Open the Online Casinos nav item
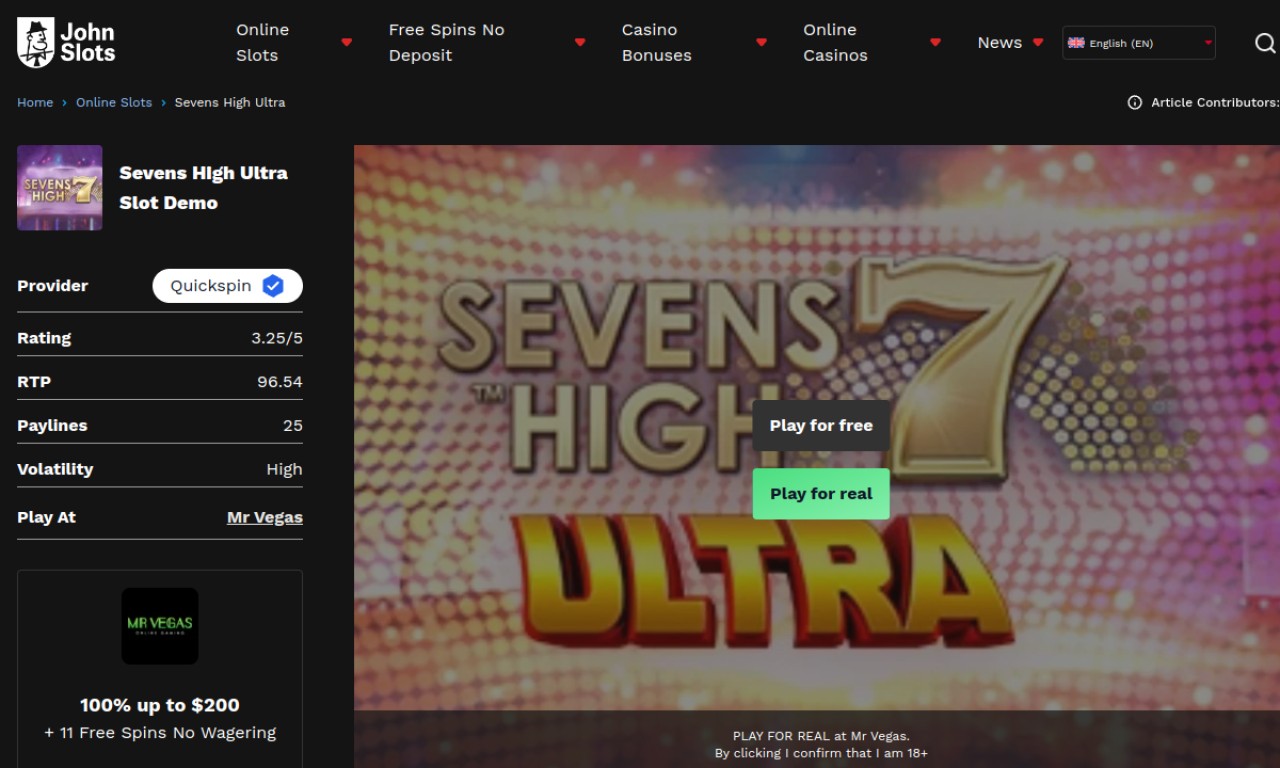This screenshot has width=1280, height=768. click(835, 43)
